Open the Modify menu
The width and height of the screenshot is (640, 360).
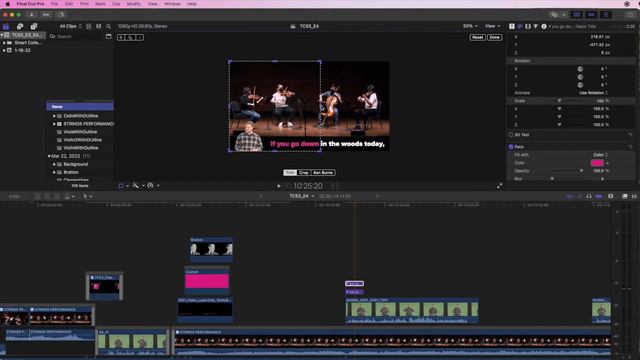[x=133, y=4]
